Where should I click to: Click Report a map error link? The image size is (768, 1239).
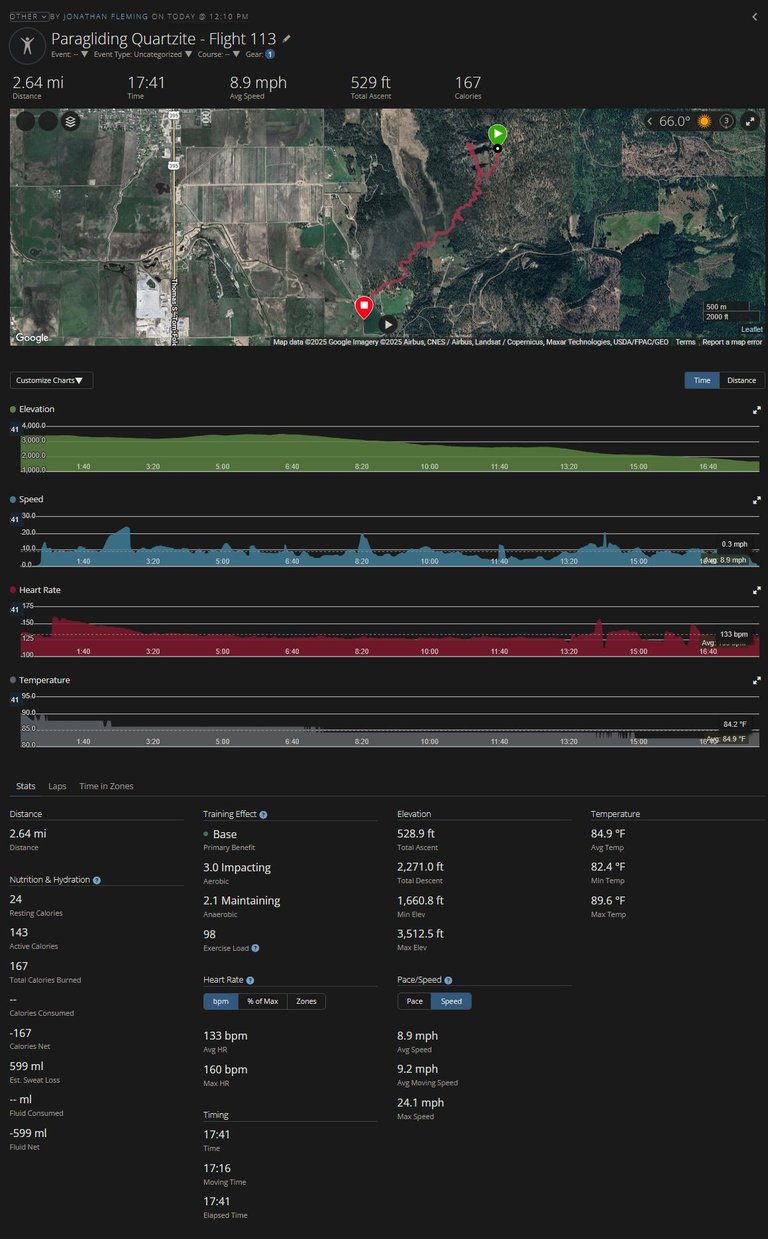pyautogui.click(x=732, y=342)
